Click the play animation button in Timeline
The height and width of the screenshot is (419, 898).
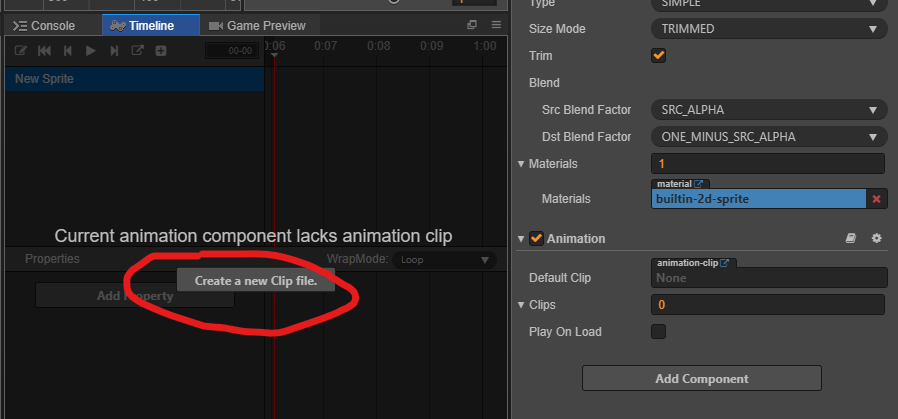coord(91,50)
